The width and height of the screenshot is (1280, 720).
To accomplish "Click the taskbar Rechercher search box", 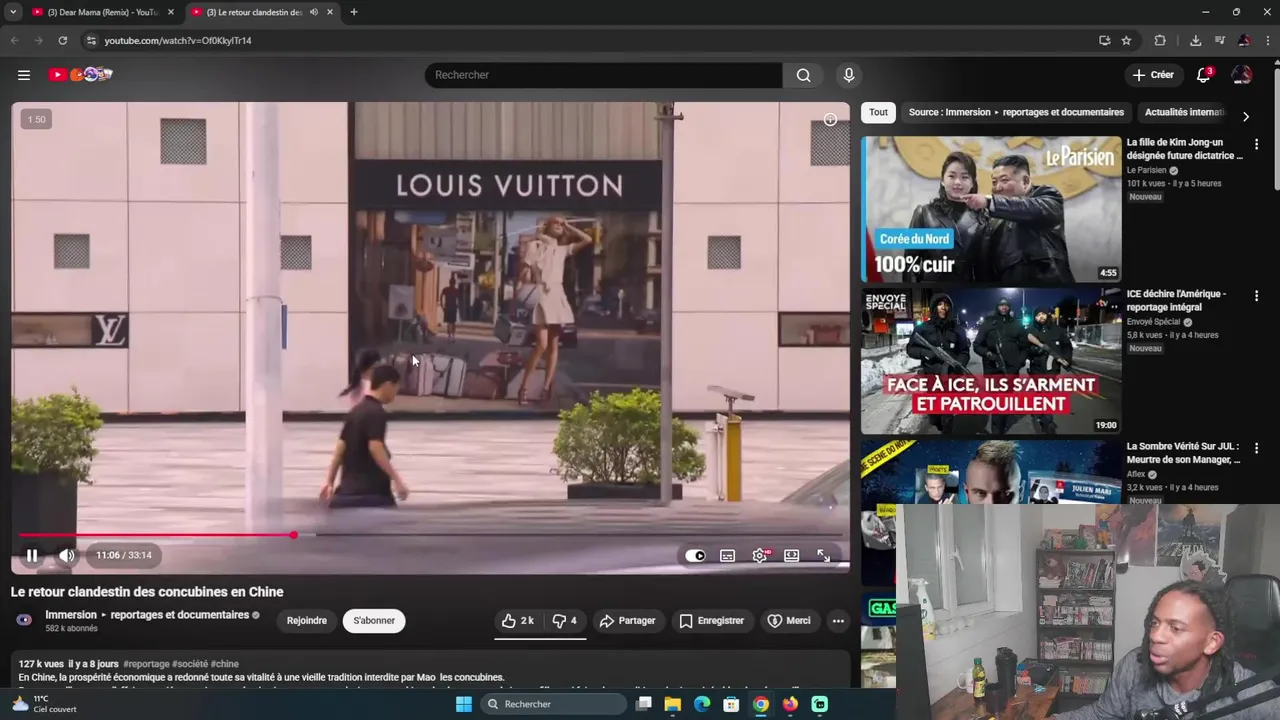I will (x=553, y=704).
